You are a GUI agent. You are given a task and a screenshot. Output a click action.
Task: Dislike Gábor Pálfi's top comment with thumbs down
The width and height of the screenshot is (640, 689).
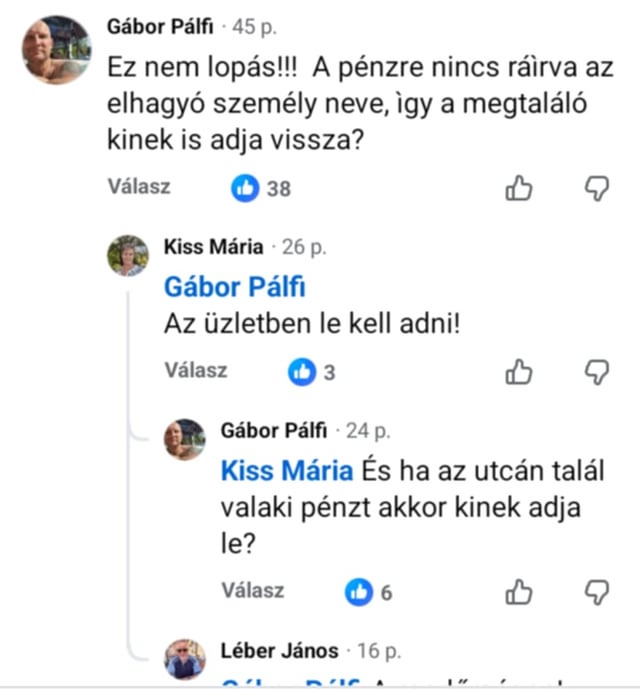click(597, 189)
